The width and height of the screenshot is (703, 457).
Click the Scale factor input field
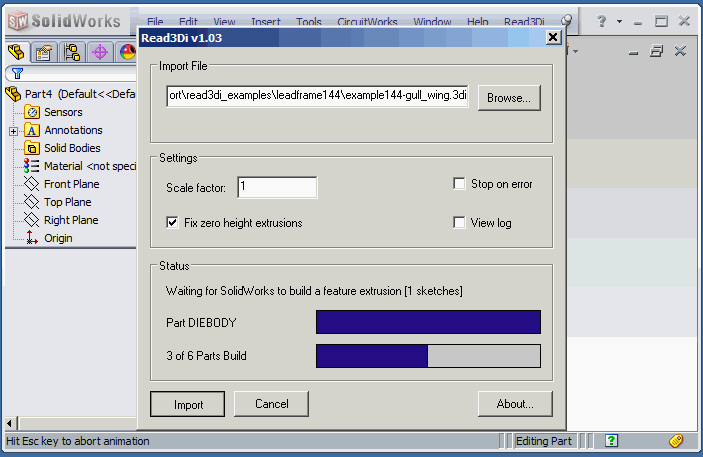click(x=277, y=187)
